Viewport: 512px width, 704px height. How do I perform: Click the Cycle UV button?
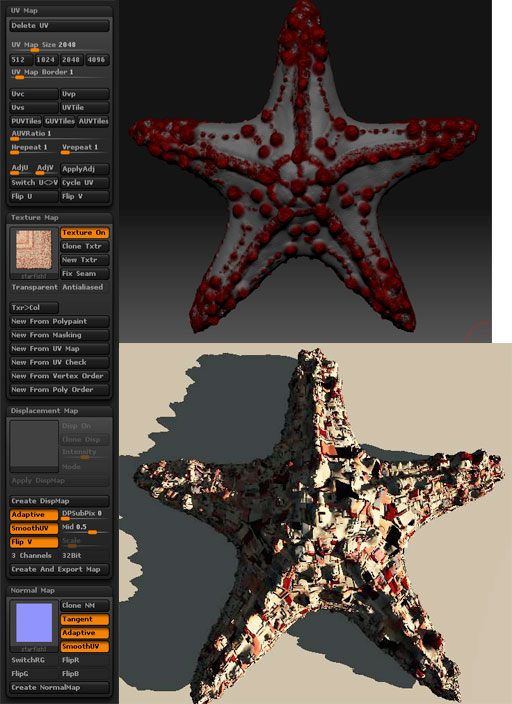coord(84,183)
